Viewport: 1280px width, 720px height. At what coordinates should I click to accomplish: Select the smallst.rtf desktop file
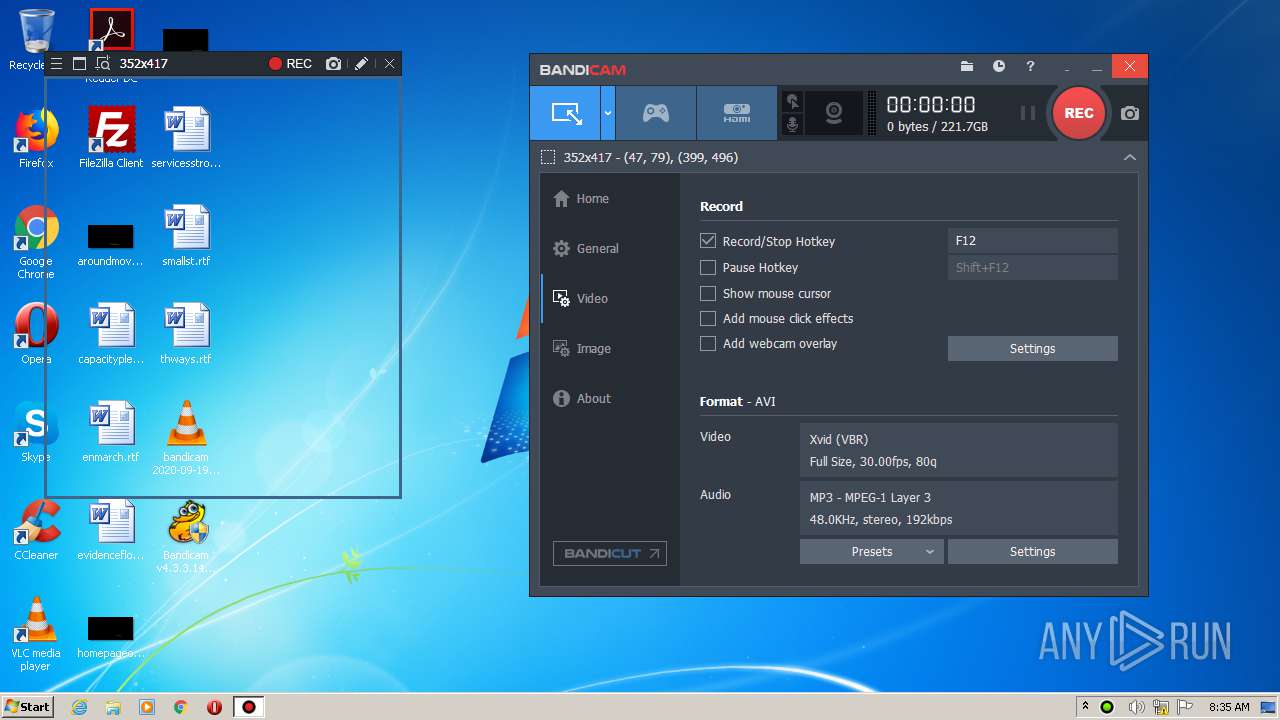coord(186,236)
